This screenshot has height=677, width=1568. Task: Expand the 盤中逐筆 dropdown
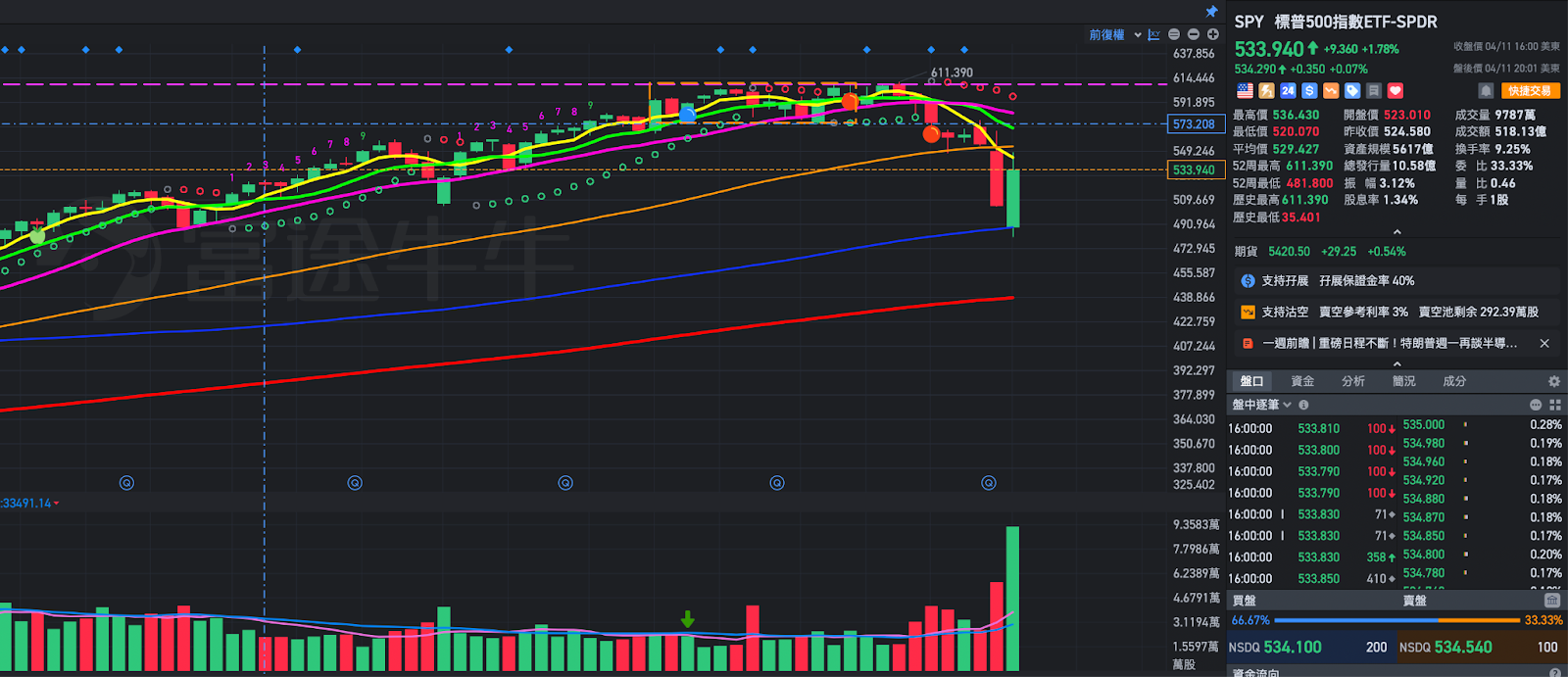1261,405
